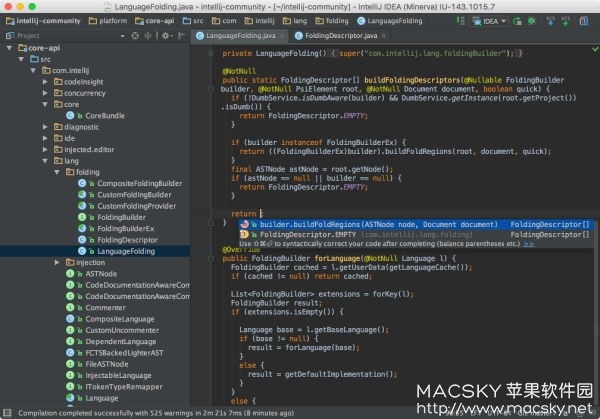Click the Run icon in toolbar

click(x=517, y=21)
